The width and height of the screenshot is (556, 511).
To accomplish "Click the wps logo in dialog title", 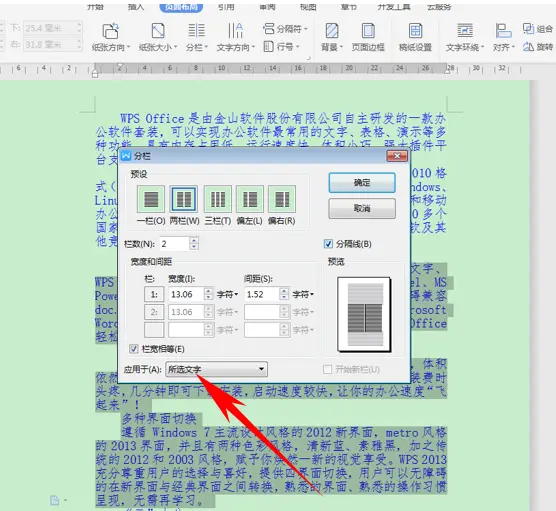I will pos(126,156).
